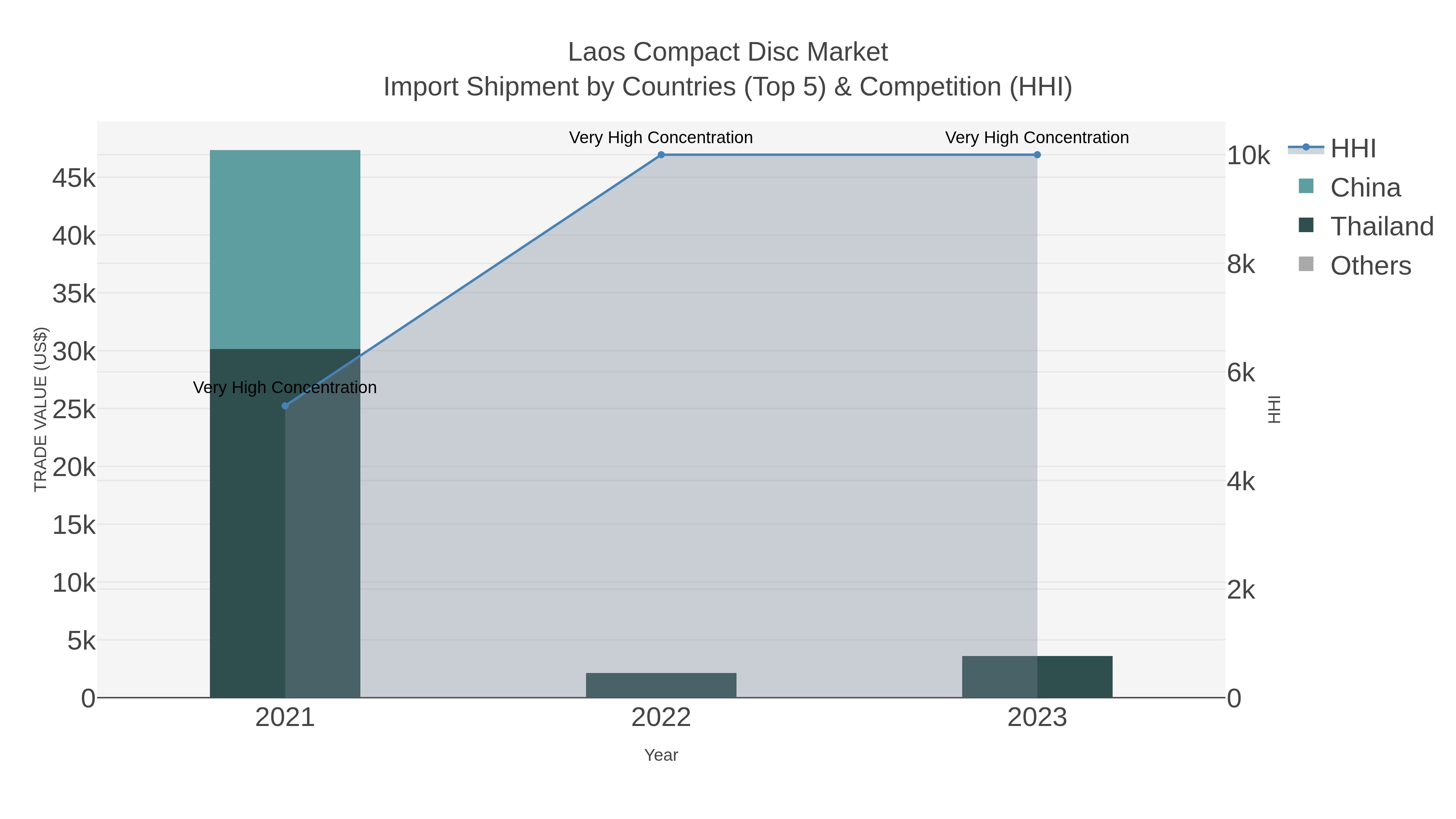1456x819 pixels.
Task: Click the 2021 China bar segment
Action: pos(285,249)
